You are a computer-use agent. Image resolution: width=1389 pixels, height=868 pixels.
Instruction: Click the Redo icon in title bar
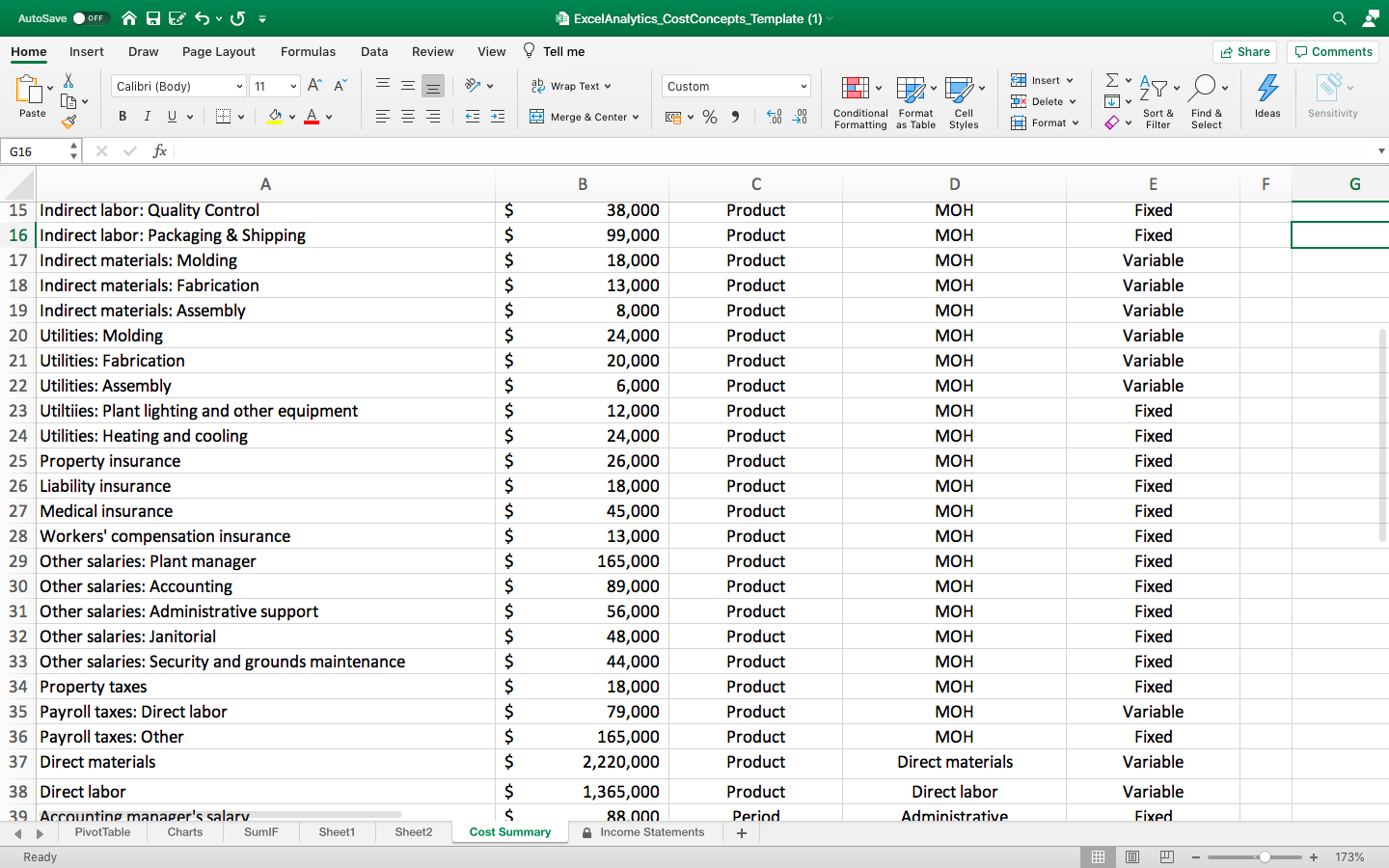click(x=238, y=18)
